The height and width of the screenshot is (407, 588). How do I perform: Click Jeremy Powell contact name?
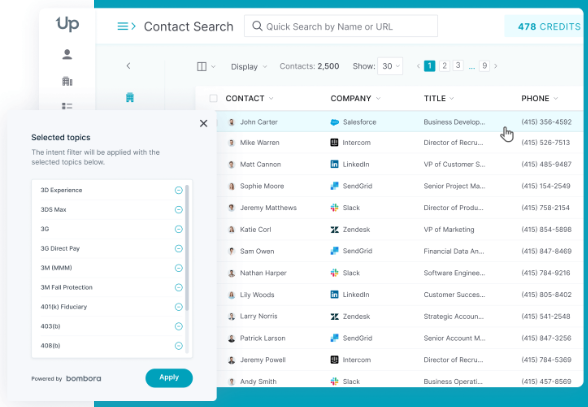coord(262,360)
